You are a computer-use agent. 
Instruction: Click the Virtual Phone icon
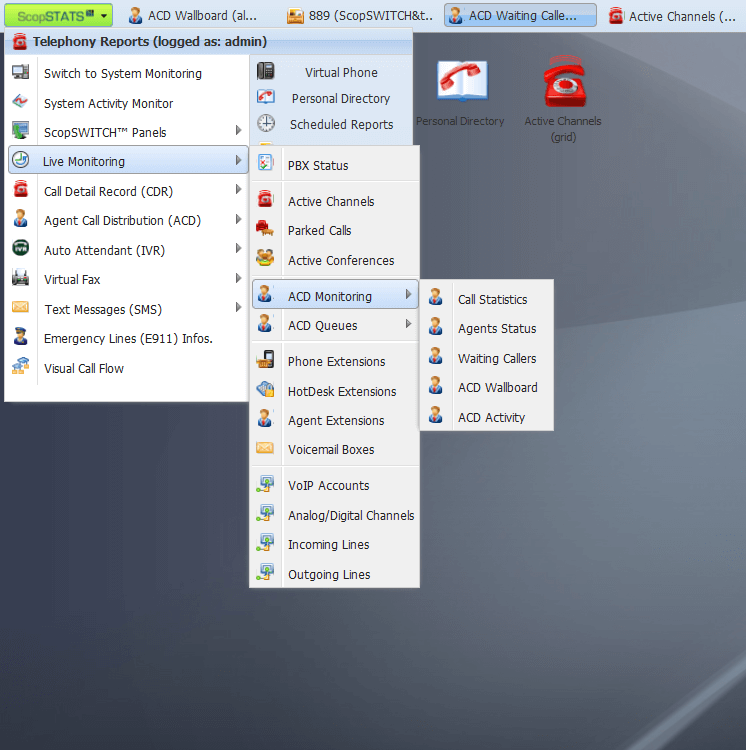pos(266,72)
